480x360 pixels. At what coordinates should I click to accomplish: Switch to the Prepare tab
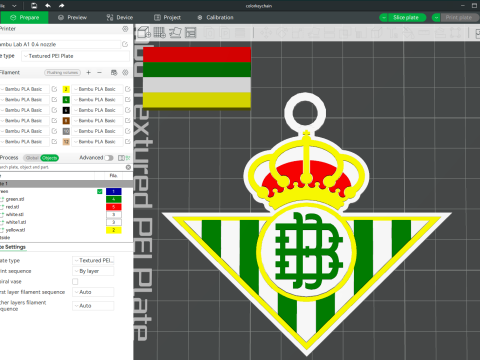24,18
